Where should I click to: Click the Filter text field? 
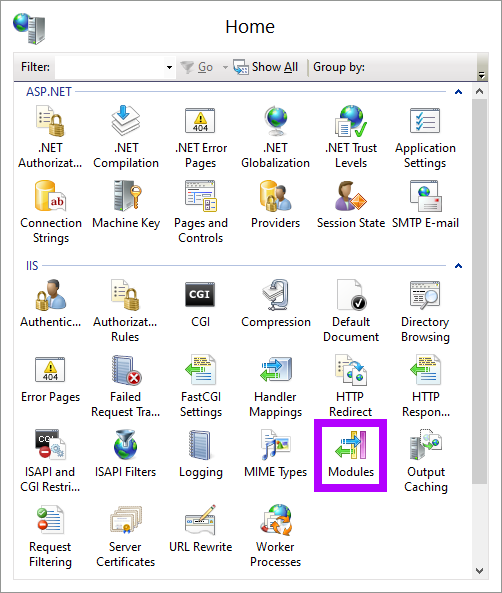pos(110,67)
